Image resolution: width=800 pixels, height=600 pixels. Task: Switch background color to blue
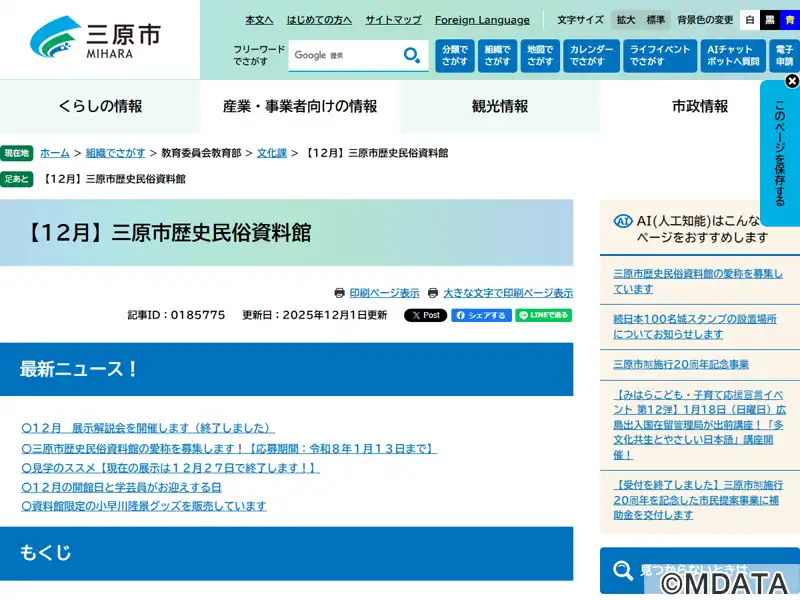coord(789,20)
